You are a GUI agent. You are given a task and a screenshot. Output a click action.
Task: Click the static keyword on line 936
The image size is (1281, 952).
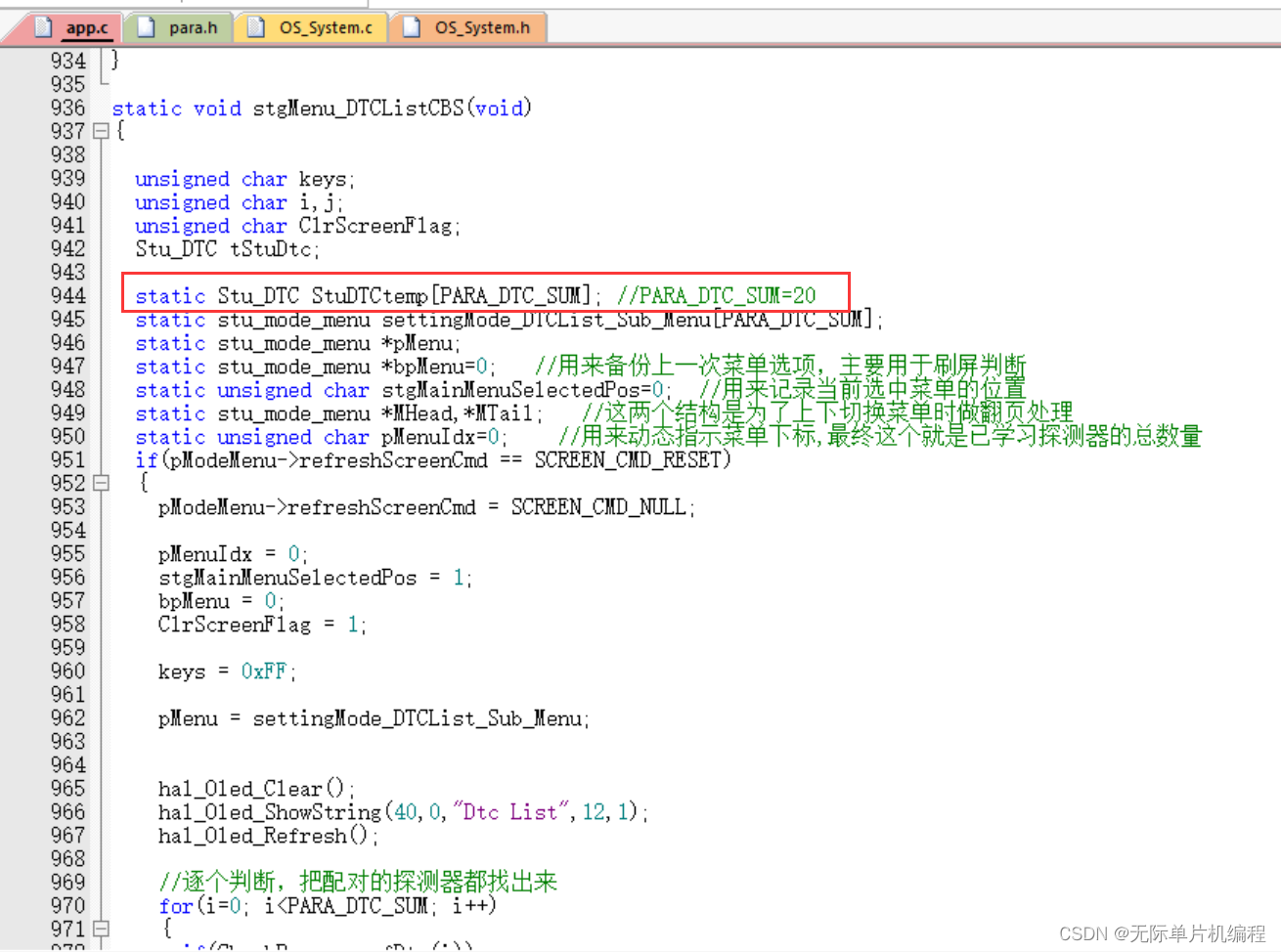[147, 108]
